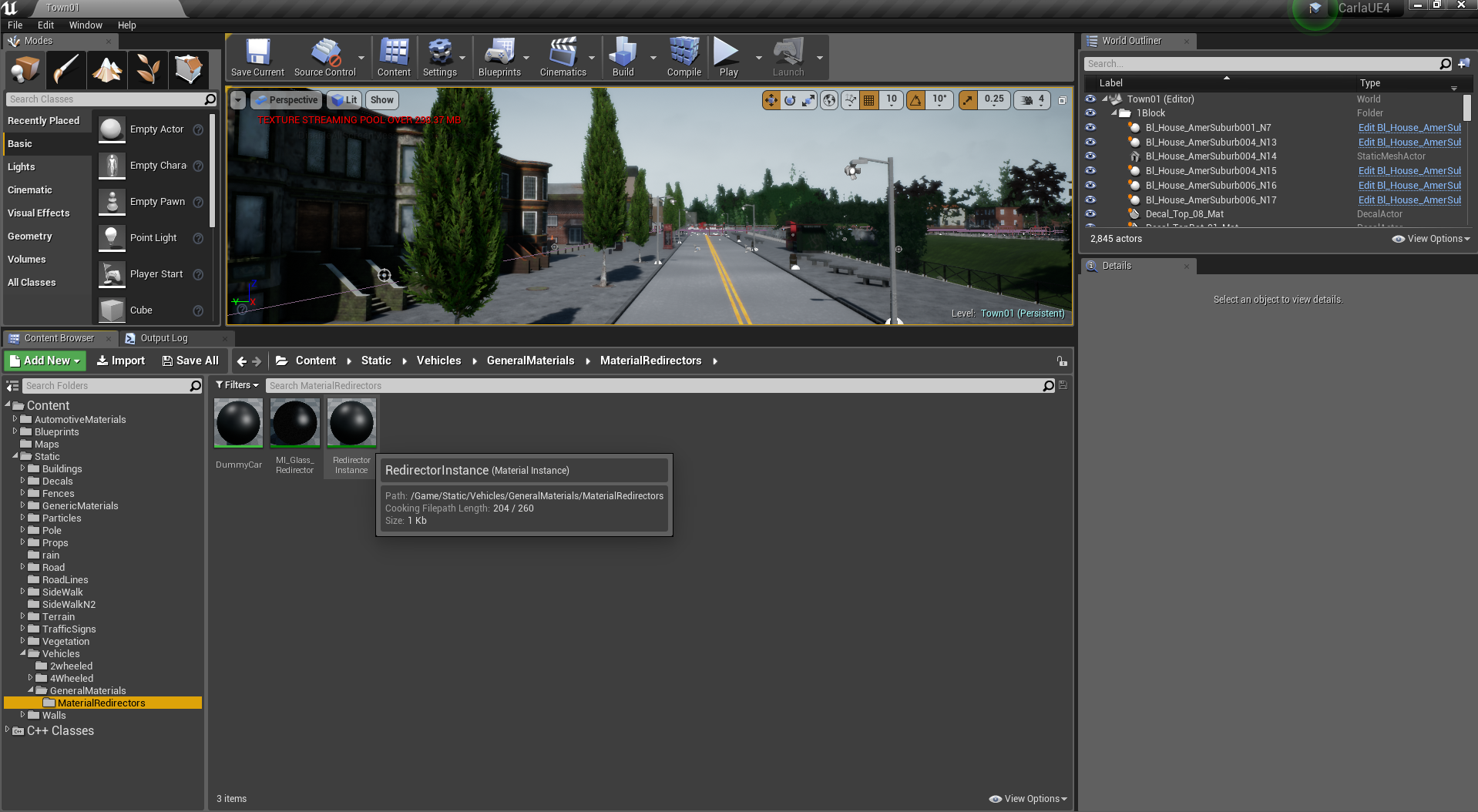Click the Import button

[x=121, y=361]
